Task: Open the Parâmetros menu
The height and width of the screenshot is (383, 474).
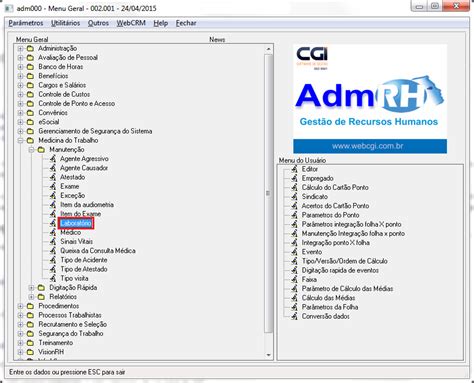Action: pos(26,23)
